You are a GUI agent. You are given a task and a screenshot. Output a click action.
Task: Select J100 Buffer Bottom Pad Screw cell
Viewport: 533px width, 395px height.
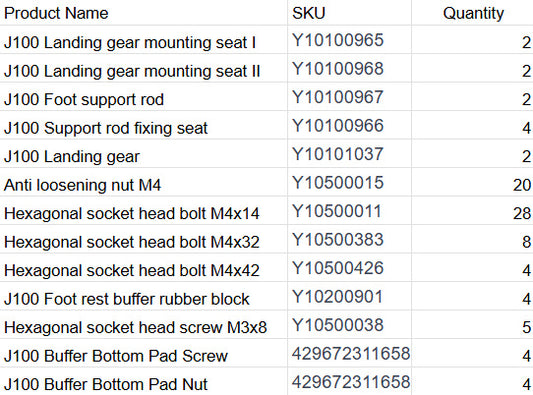click(x=143, y=354)
